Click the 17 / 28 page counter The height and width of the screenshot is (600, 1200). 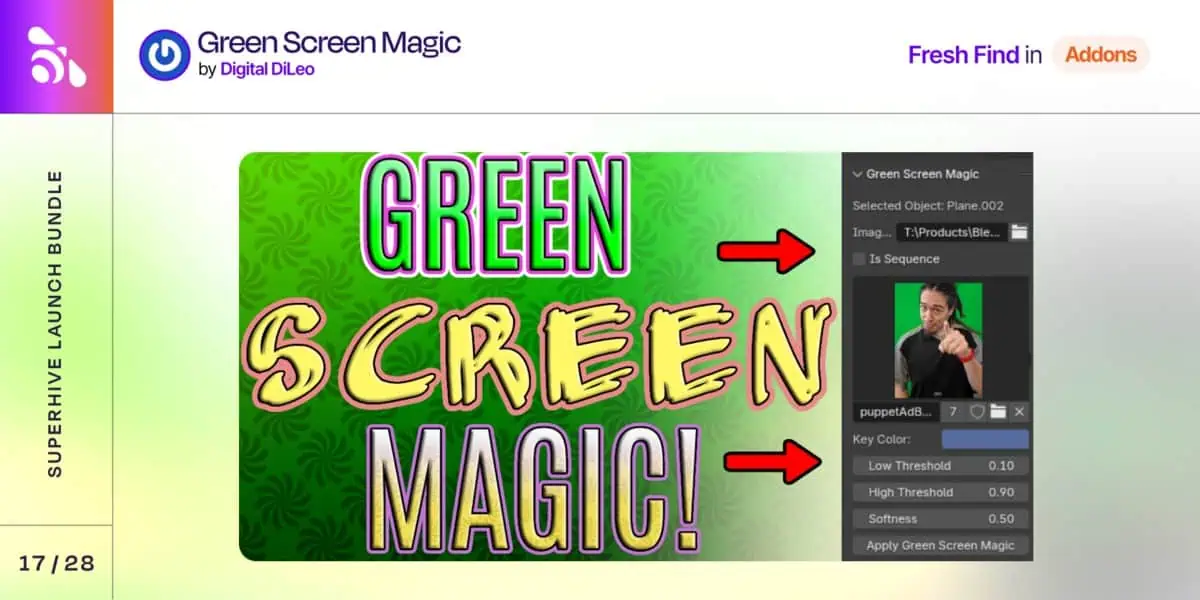pyautogui.click(x=56, y=563)
